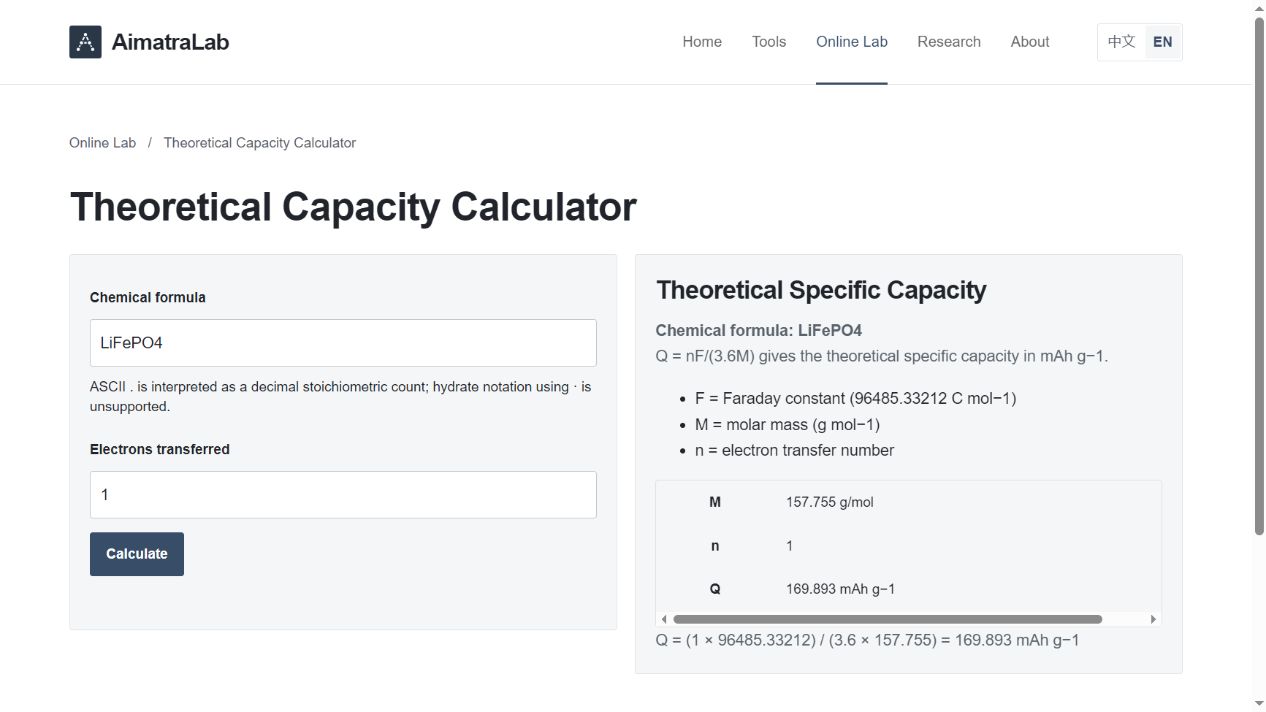
Task: Click the Theoretical Specific Capacity heading
Action: pyautogui.click(x=821, y=290)
